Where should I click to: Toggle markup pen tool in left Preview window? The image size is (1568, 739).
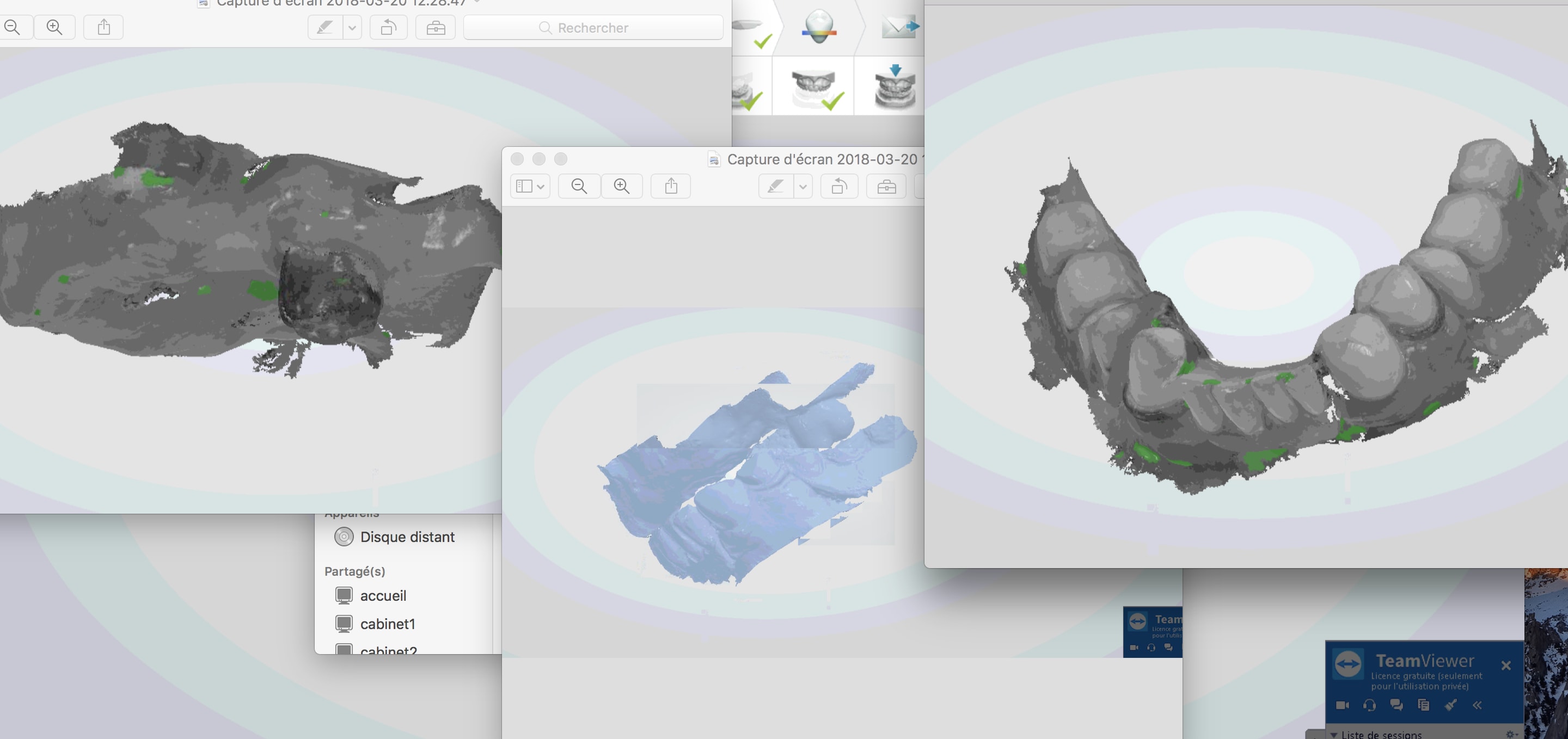point(324,27)
